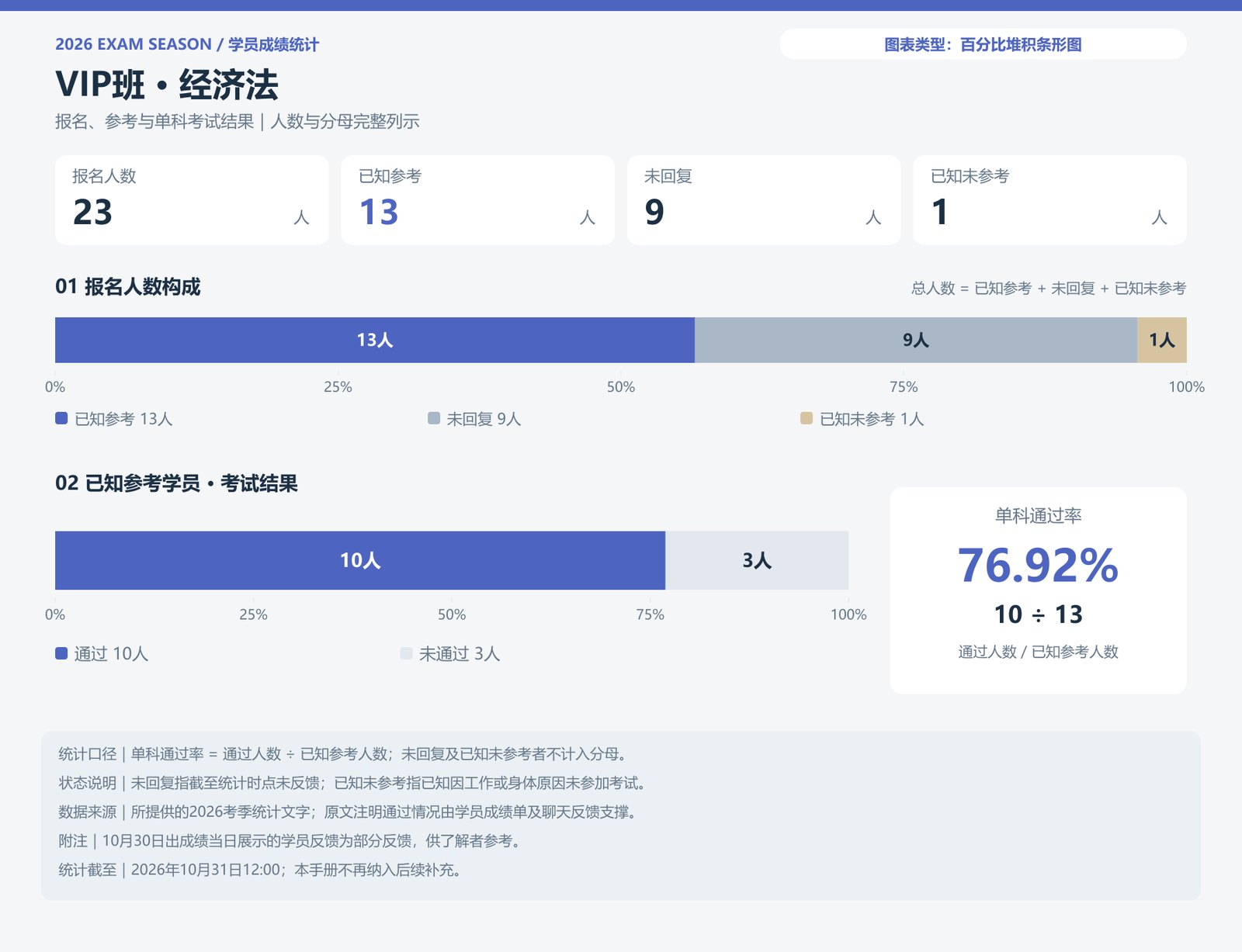Click the blue 13人 bar segment

[375, 340]
